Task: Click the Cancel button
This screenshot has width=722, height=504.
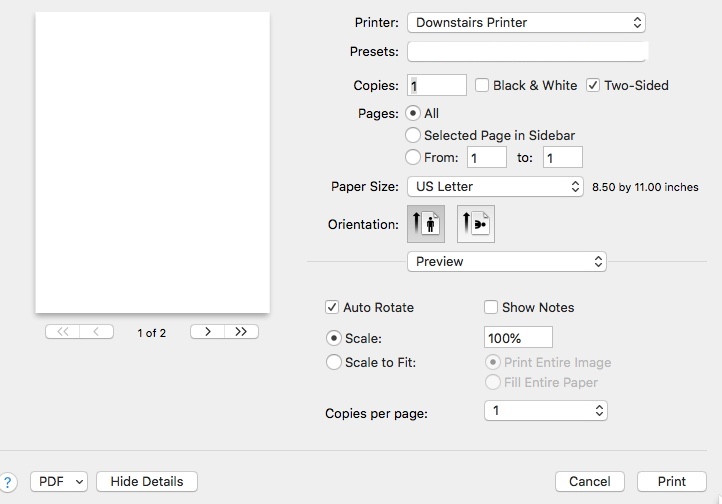Action: [x=590, y=481]
